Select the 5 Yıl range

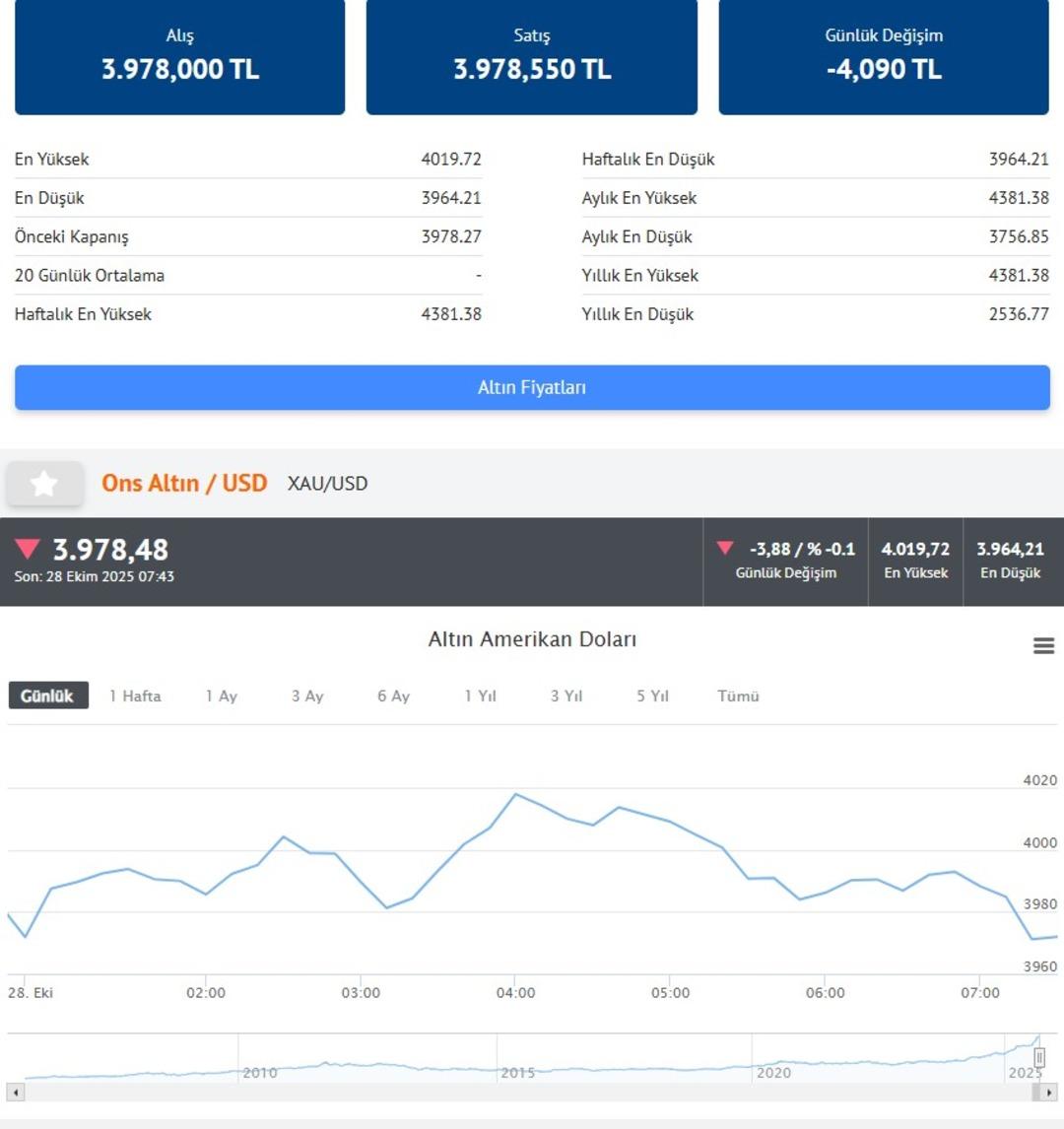652,696
